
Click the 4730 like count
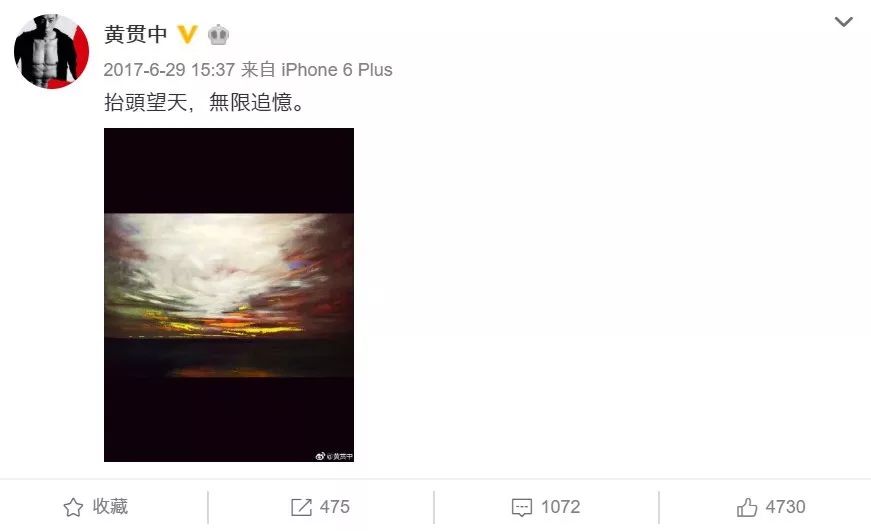pos(785,507)
